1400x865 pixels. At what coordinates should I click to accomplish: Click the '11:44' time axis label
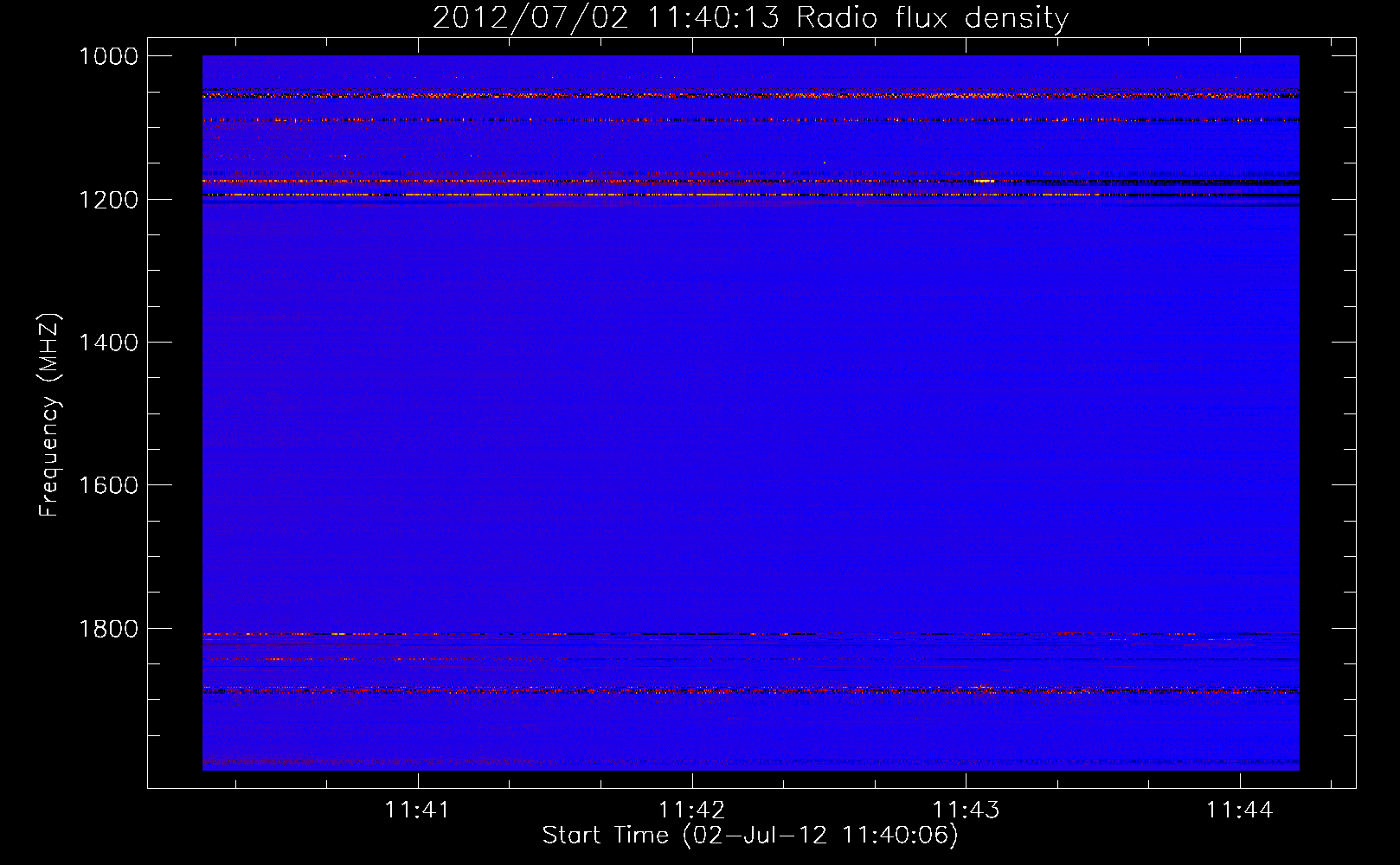point(1240,810)
